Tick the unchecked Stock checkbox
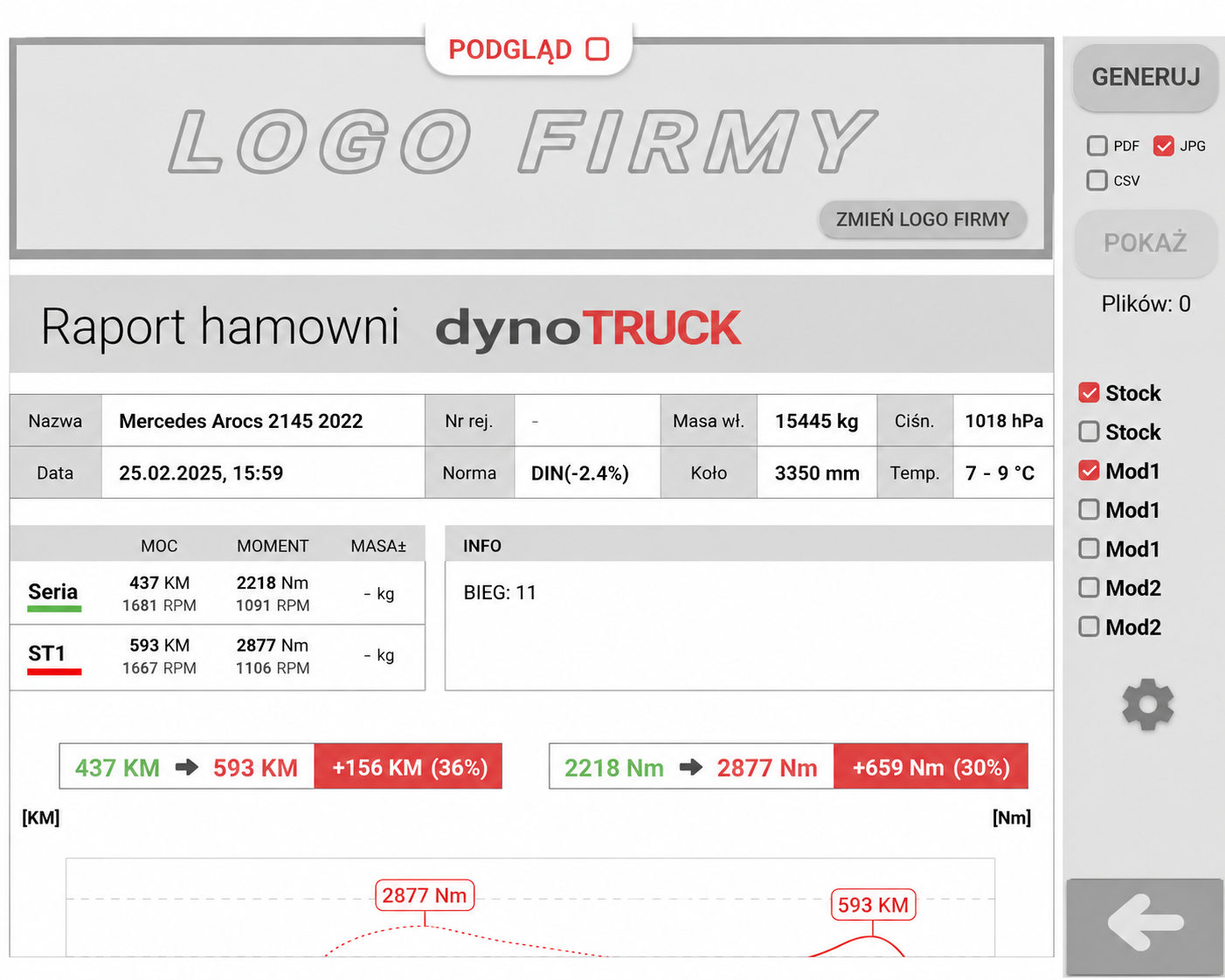Image resolution: width=1225 pixels, height=980 pixels. point(1089,431)
